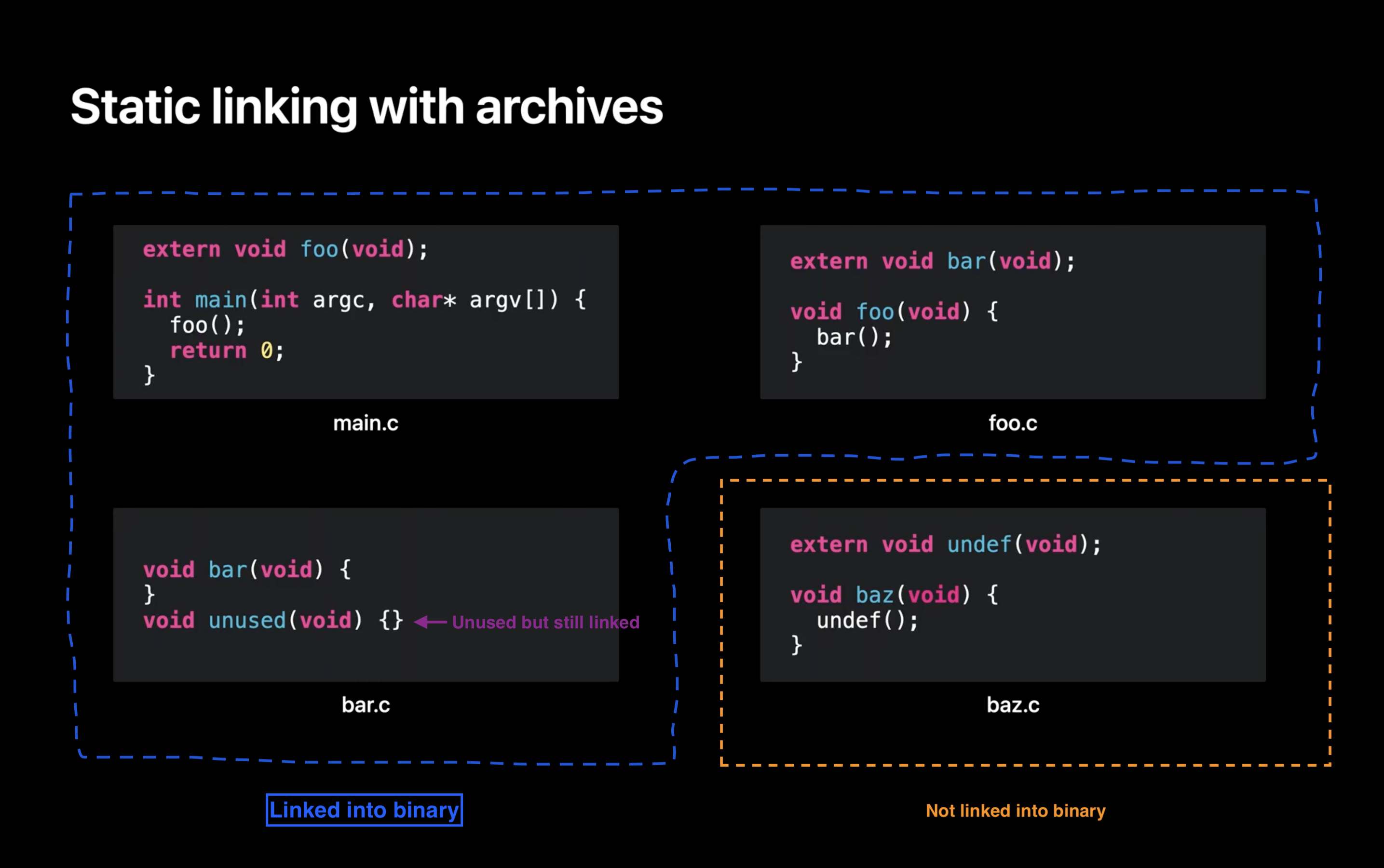Click the bar.c file label
This screenshot has height=868, width=1384.
[366, 705]
